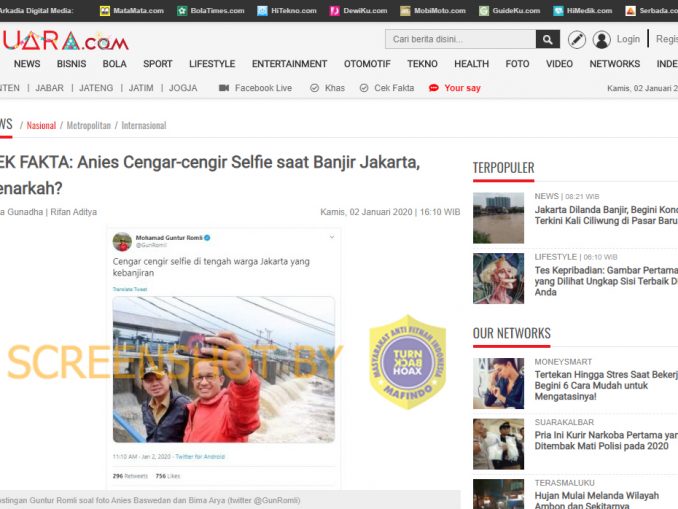Screen dimensions: 678x509
Task: Click the MobiMoto.com network icon
Action: (x=405, y=11)
